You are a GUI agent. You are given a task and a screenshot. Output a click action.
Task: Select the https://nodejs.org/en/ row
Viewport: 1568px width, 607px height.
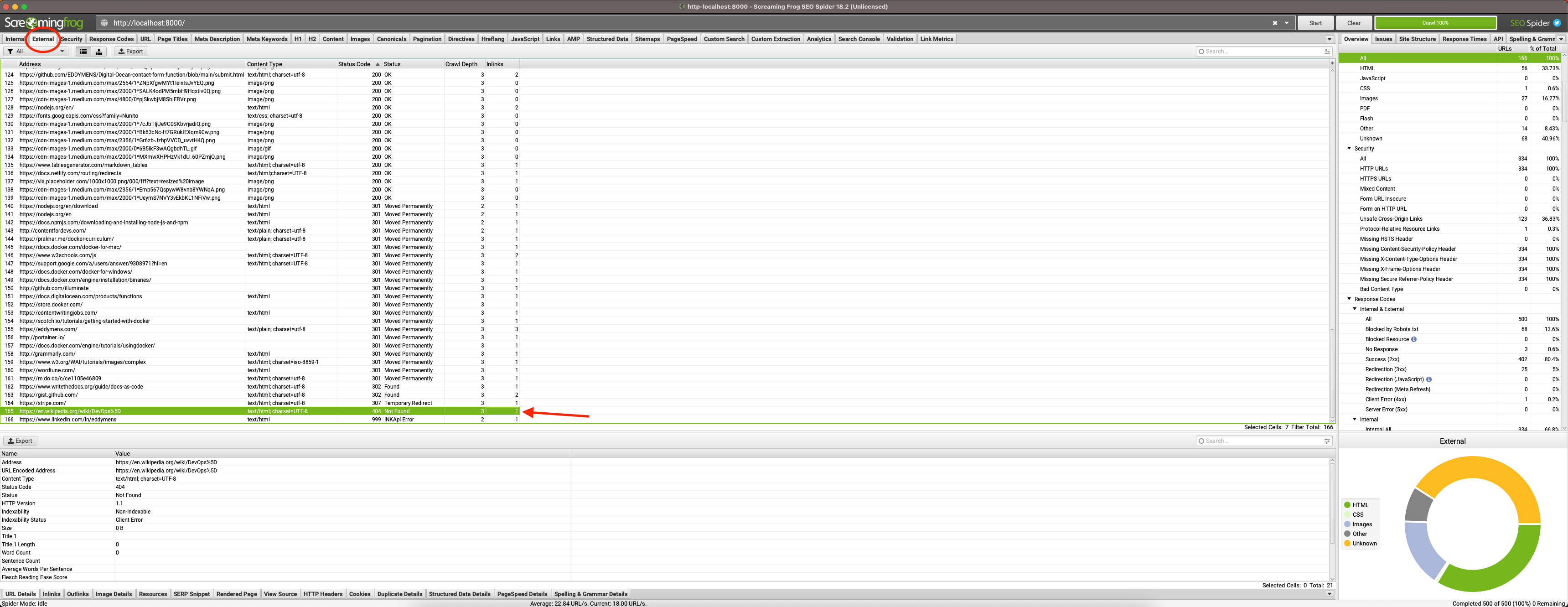[x=260, y=108]
